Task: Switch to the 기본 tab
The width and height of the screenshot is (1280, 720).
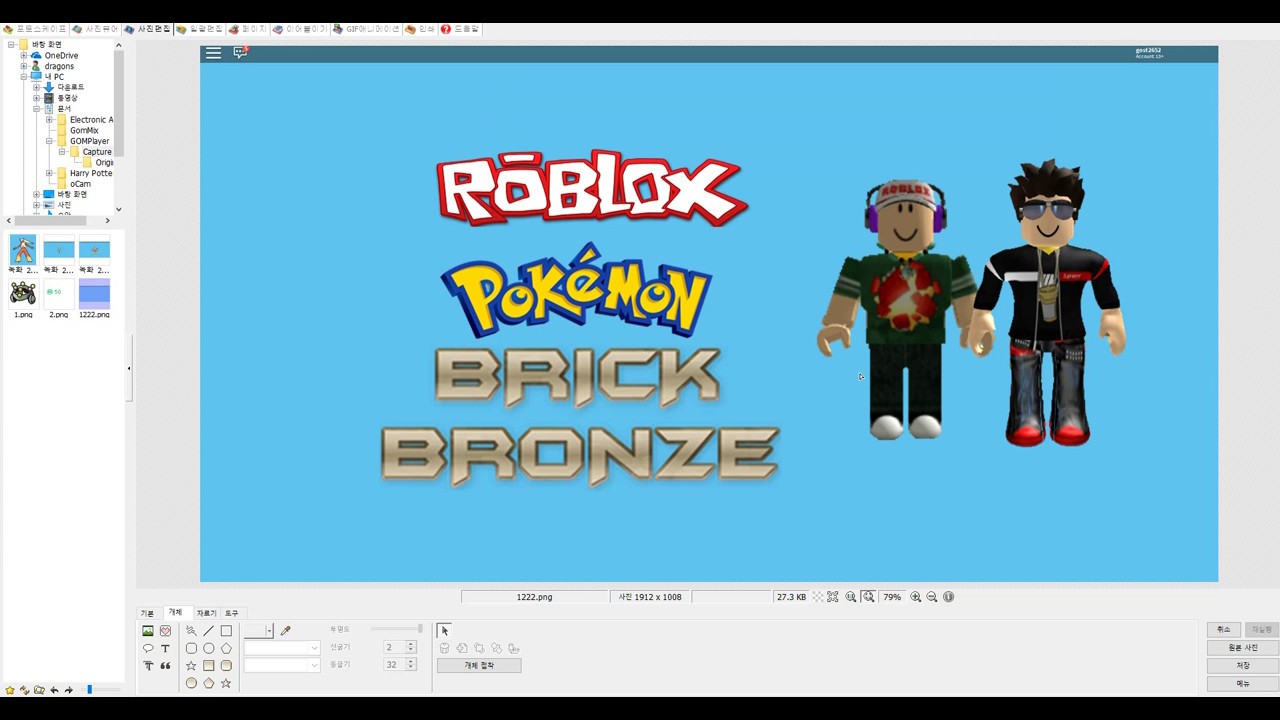Action: (x=147, y=613)
